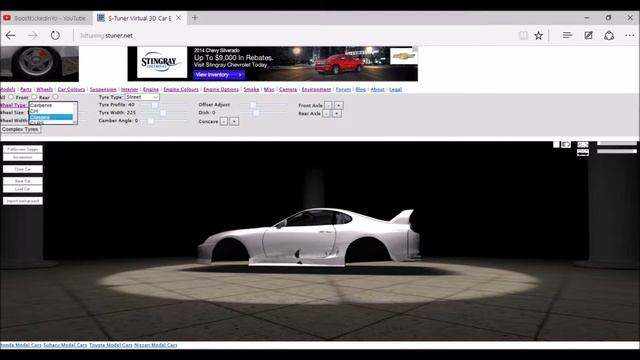Viewport: 640px width, 360px height.
Task: Open the Misc menu link
Action: click(269, 89)
